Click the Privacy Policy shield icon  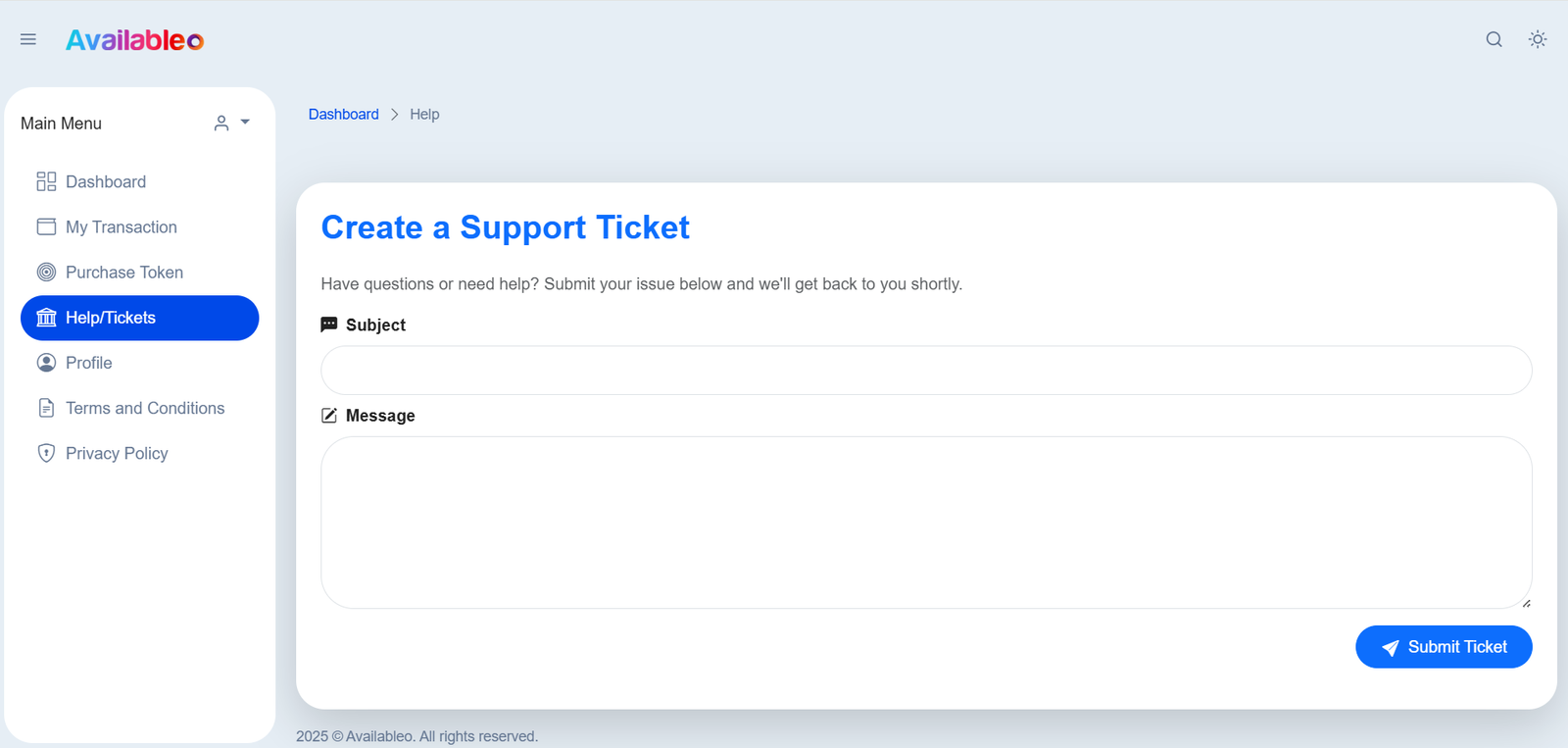click(46, 453)
